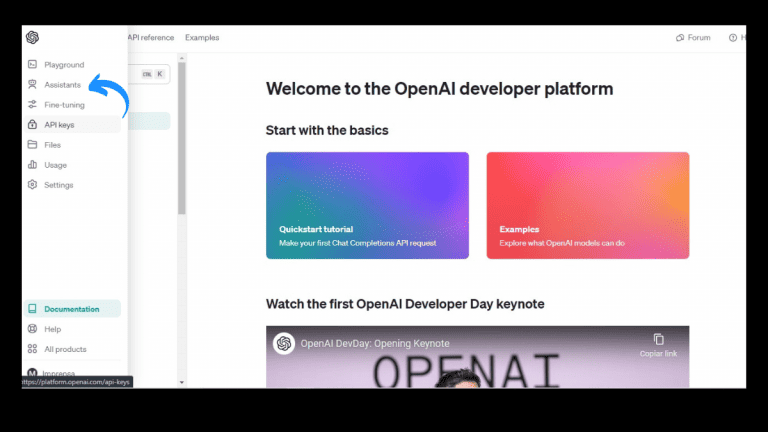Open the Quickstart tutorial card
Viewport: 768px width, 432px height.
click(367, 205)
